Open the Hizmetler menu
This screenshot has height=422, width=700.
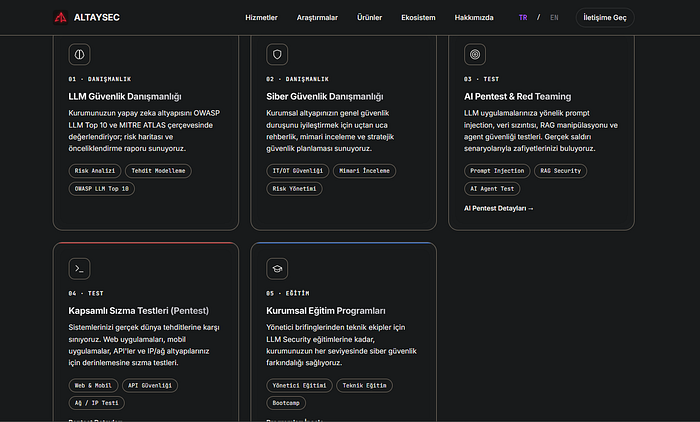[x=261, y=17]
